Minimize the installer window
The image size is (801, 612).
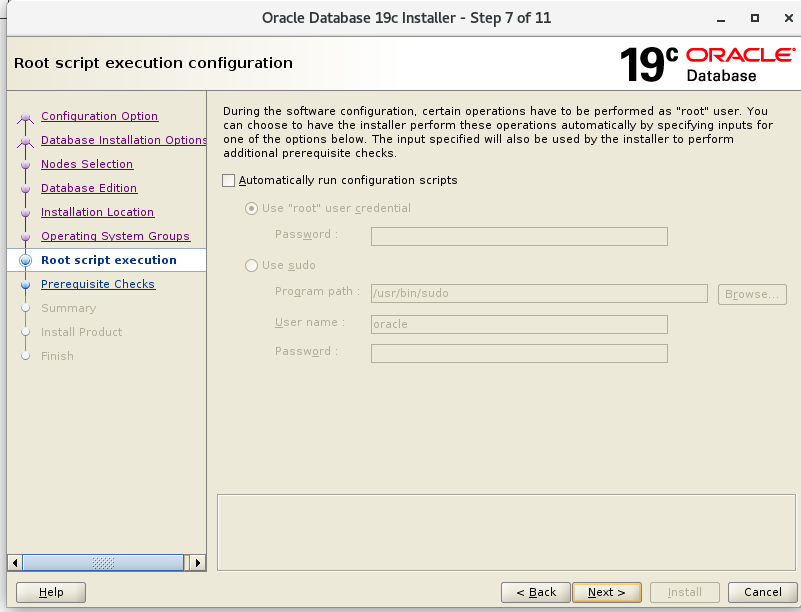(721, 18)
